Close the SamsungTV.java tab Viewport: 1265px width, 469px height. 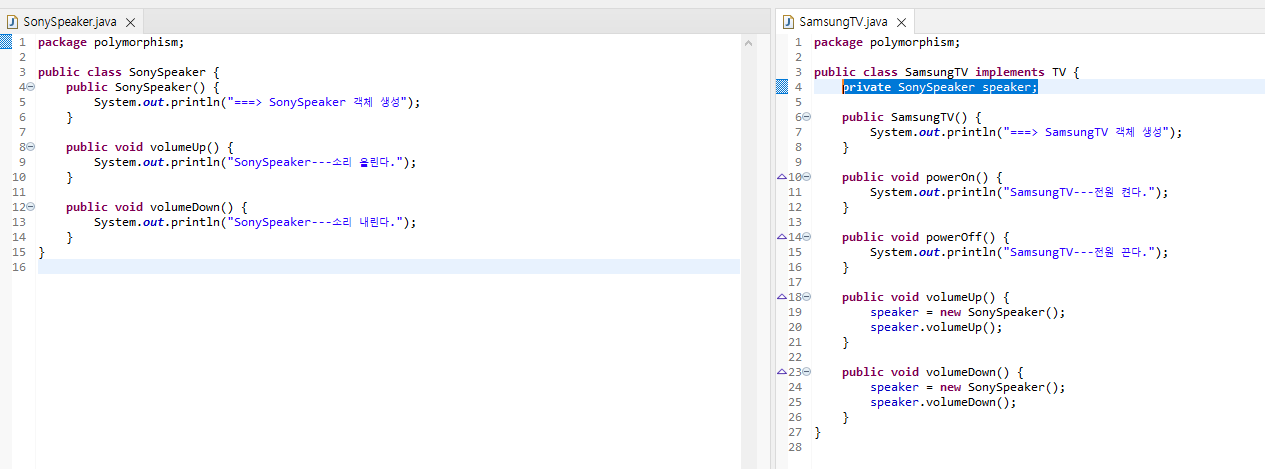[x=900, y=22]
